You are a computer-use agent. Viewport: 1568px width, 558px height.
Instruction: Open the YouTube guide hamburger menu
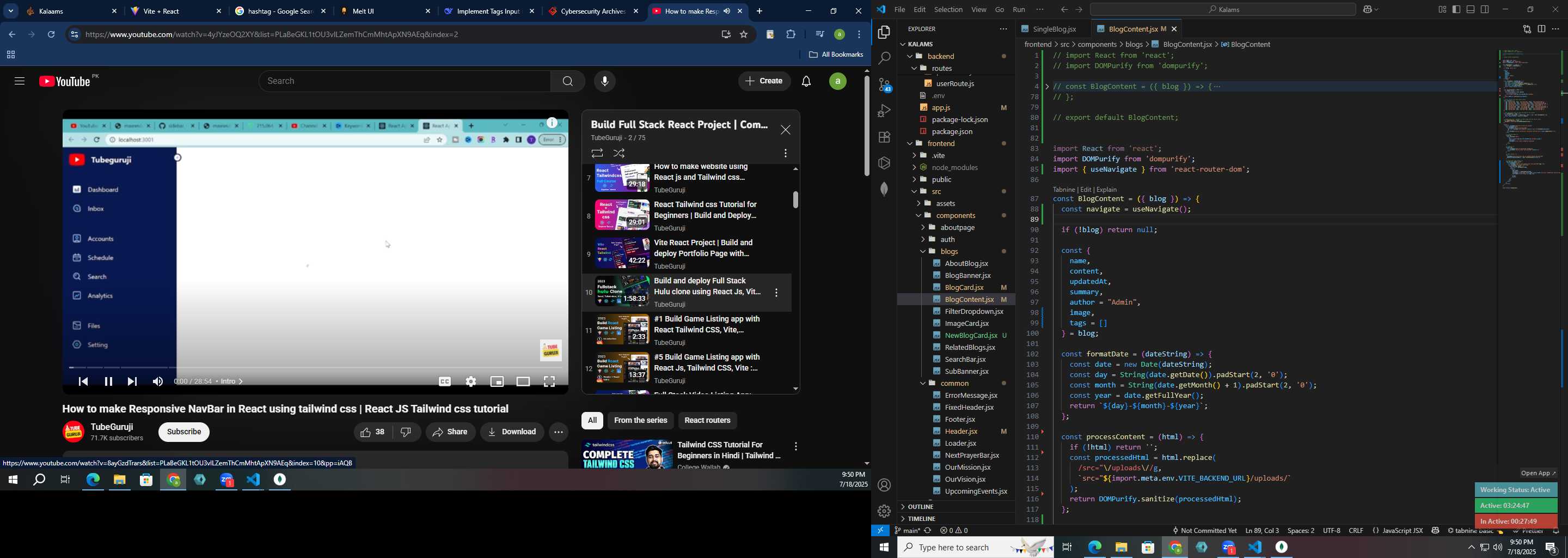point(20,81)
